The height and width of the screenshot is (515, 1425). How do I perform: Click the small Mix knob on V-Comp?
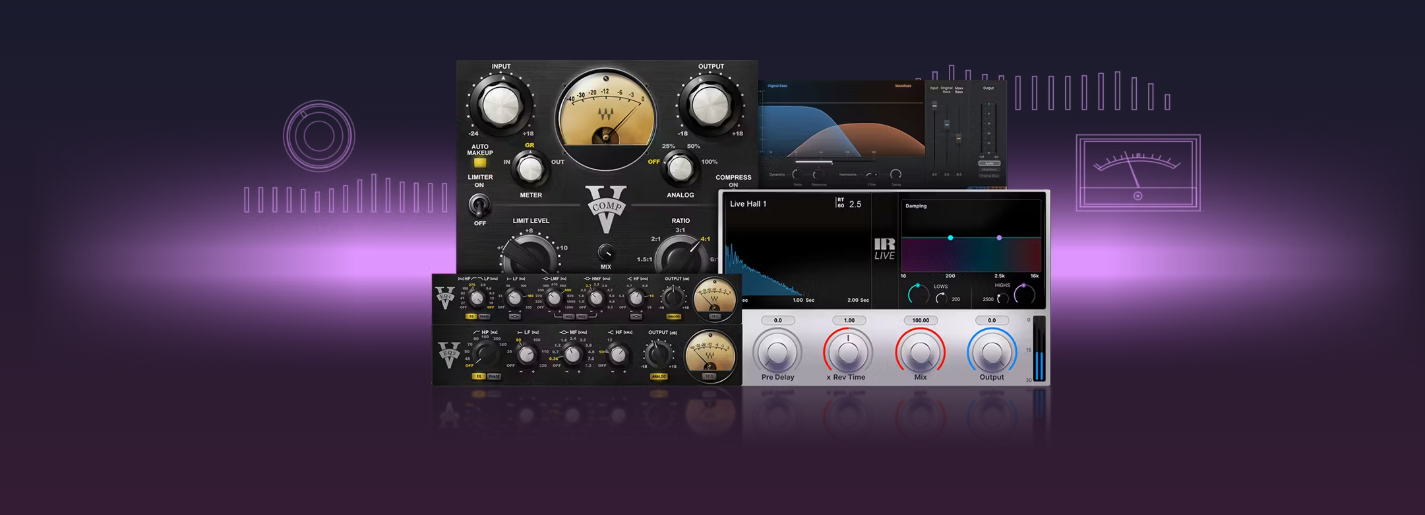pos(606,252)
